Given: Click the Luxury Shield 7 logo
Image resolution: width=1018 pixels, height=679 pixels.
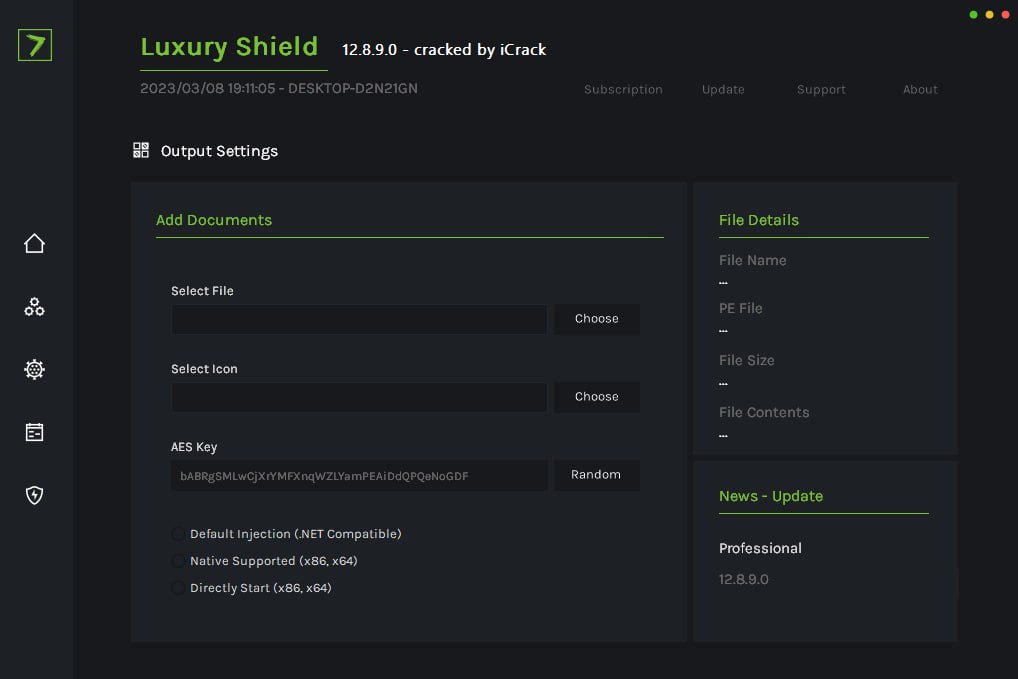Looking at the screenshot, I should 34,45.
